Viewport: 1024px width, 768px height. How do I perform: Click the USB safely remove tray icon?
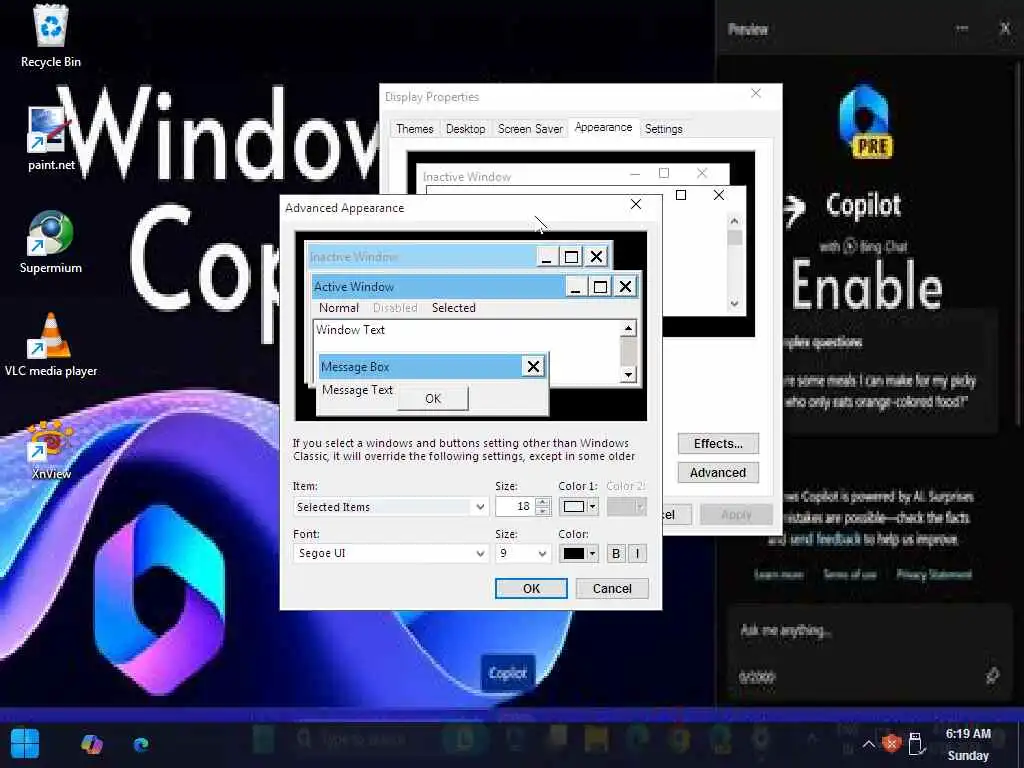916,743
